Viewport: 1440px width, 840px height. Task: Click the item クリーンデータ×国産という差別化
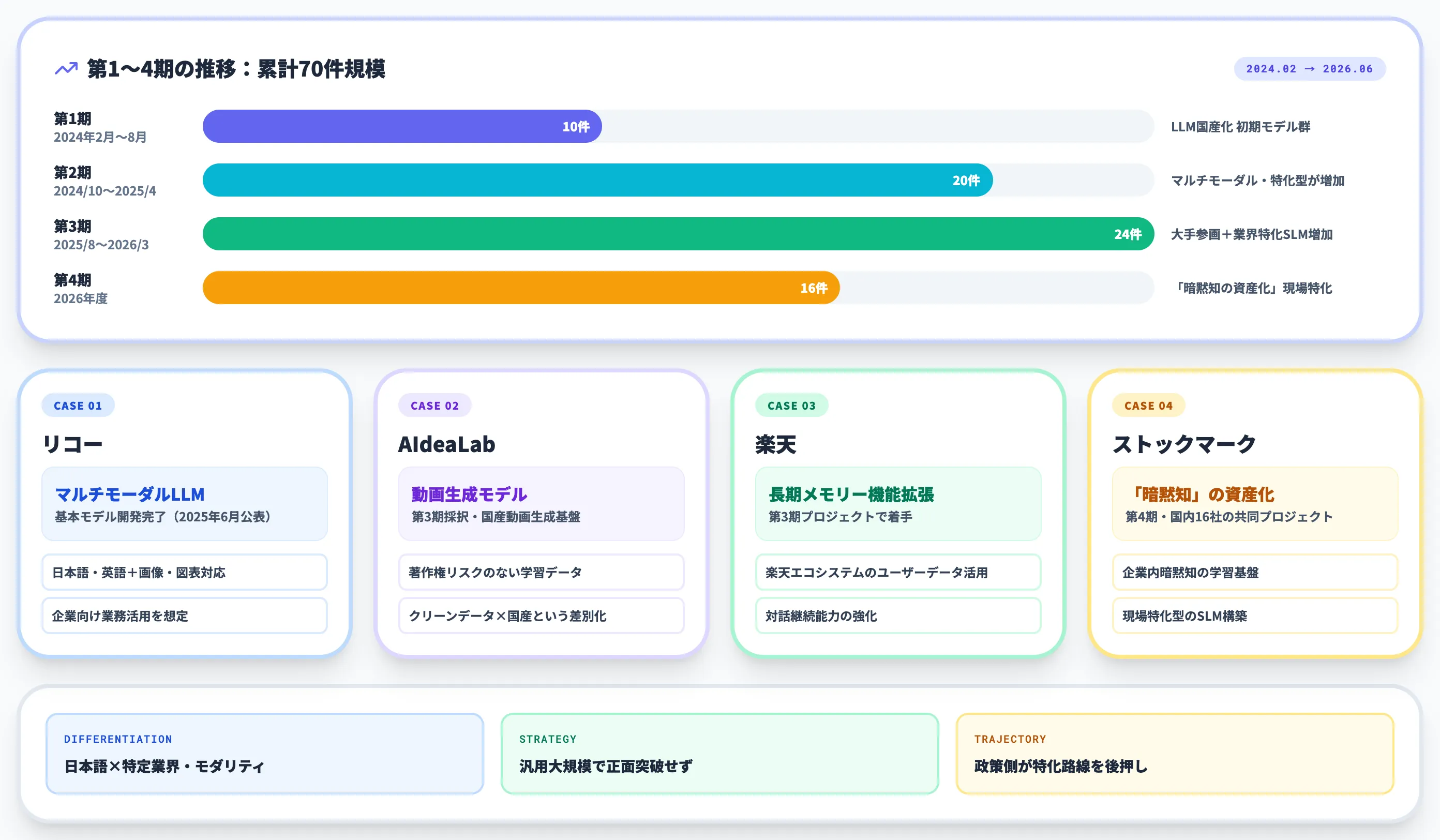(x=541, y=616)
